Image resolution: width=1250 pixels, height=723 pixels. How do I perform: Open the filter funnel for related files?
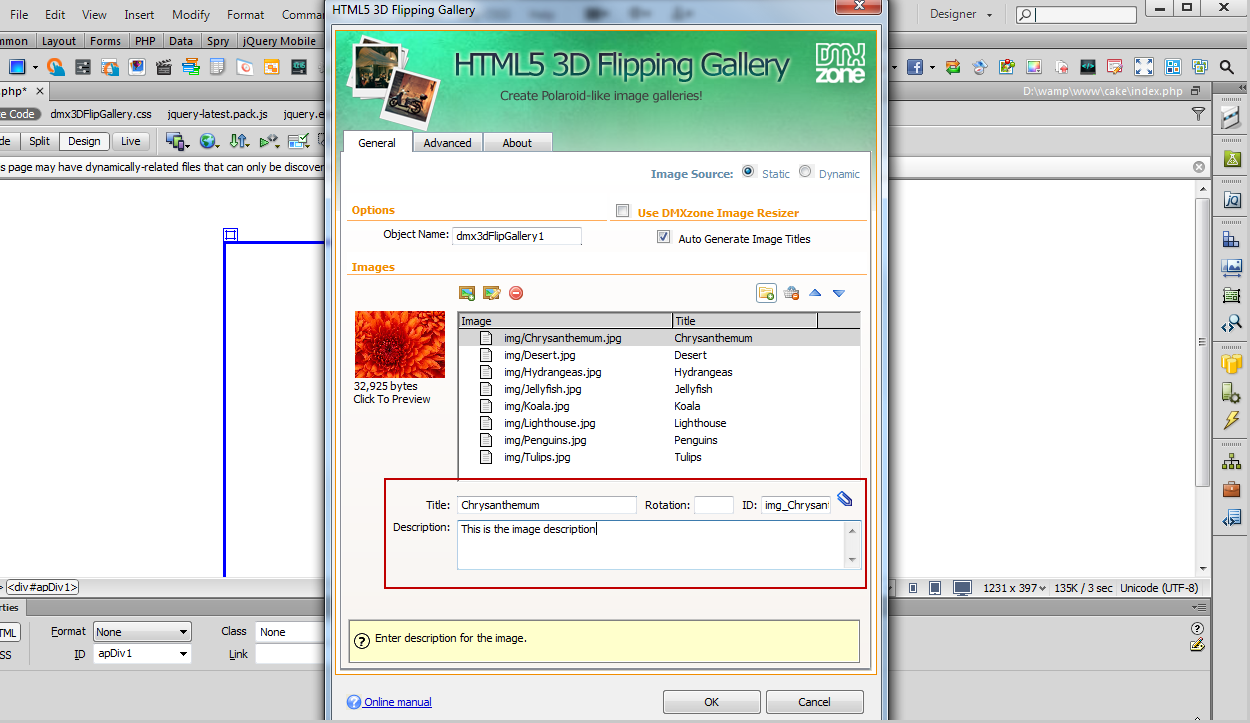pos(1199,114)
